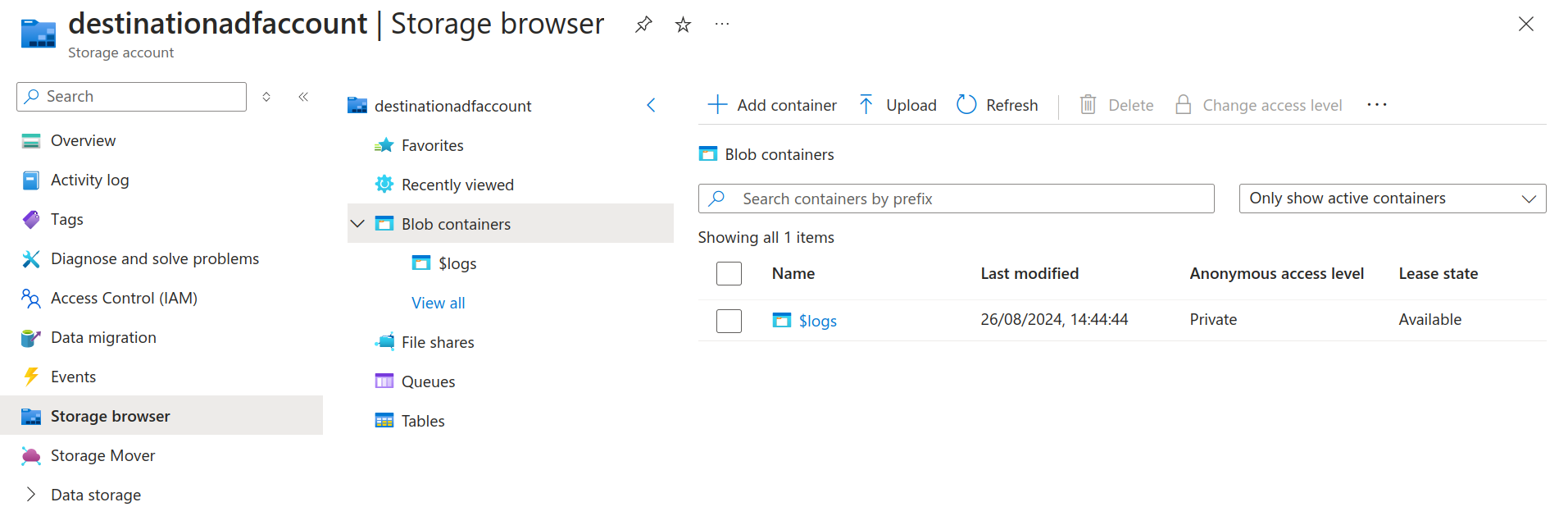Click the View all link
This screenshot has height=516, width=1568.
tap(439, 303)
